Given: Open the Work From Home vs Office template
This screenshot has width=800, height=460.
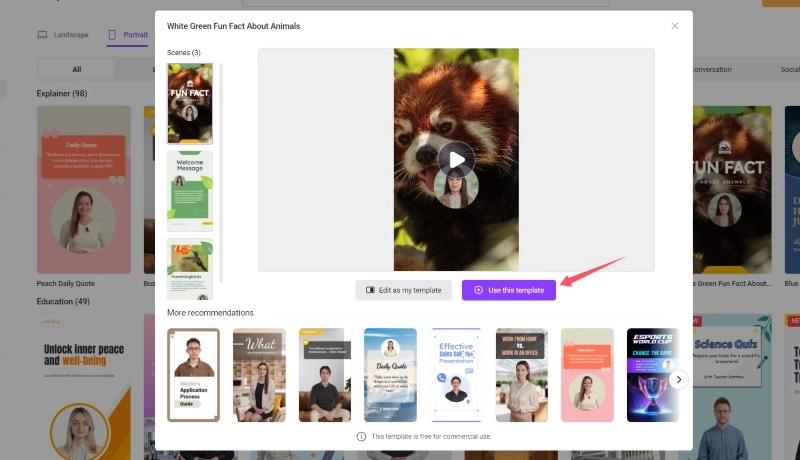Looking at the screenshot, I should (521, 375).
